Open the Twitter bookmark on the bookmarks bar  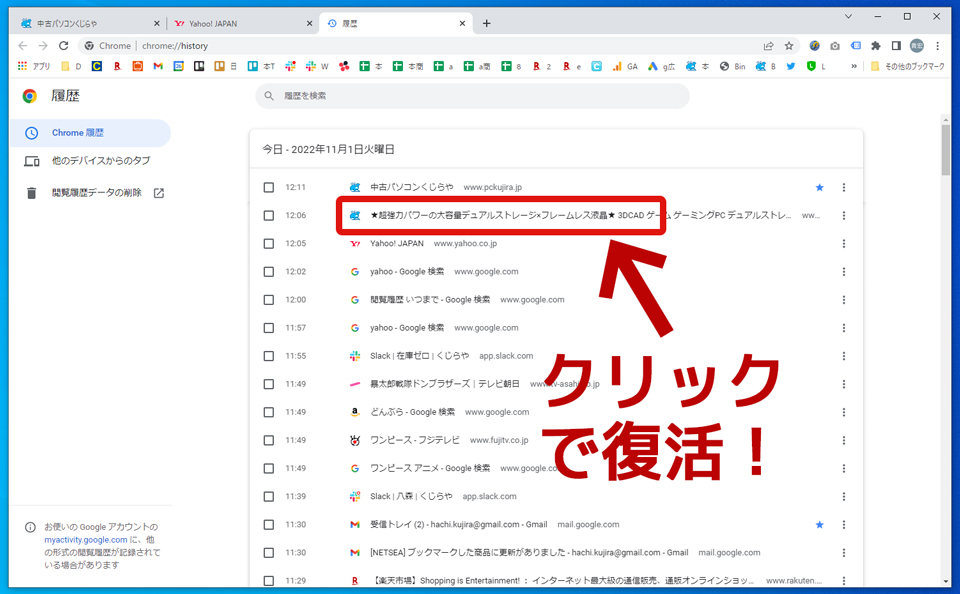coord(791,66)
